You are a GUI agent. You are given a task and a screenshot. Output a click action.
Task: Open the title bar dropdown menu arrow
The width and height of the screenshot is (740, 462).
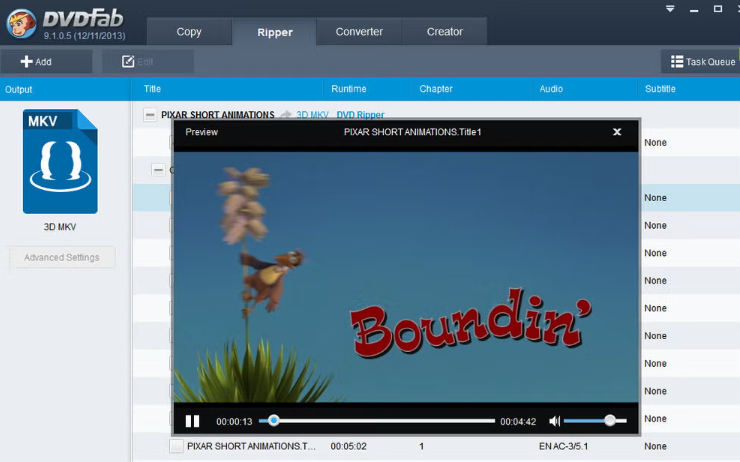tap(670, 9)
